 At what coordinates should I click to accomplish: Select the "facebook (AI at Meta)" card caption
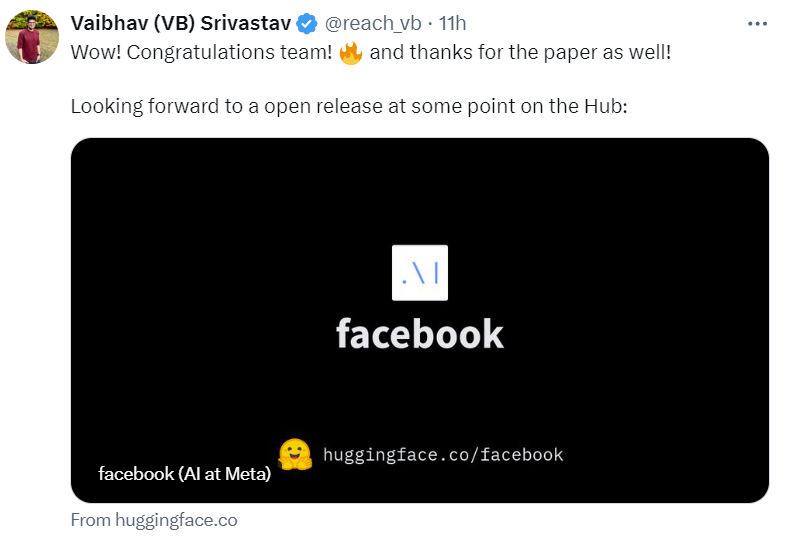point(185,474)
